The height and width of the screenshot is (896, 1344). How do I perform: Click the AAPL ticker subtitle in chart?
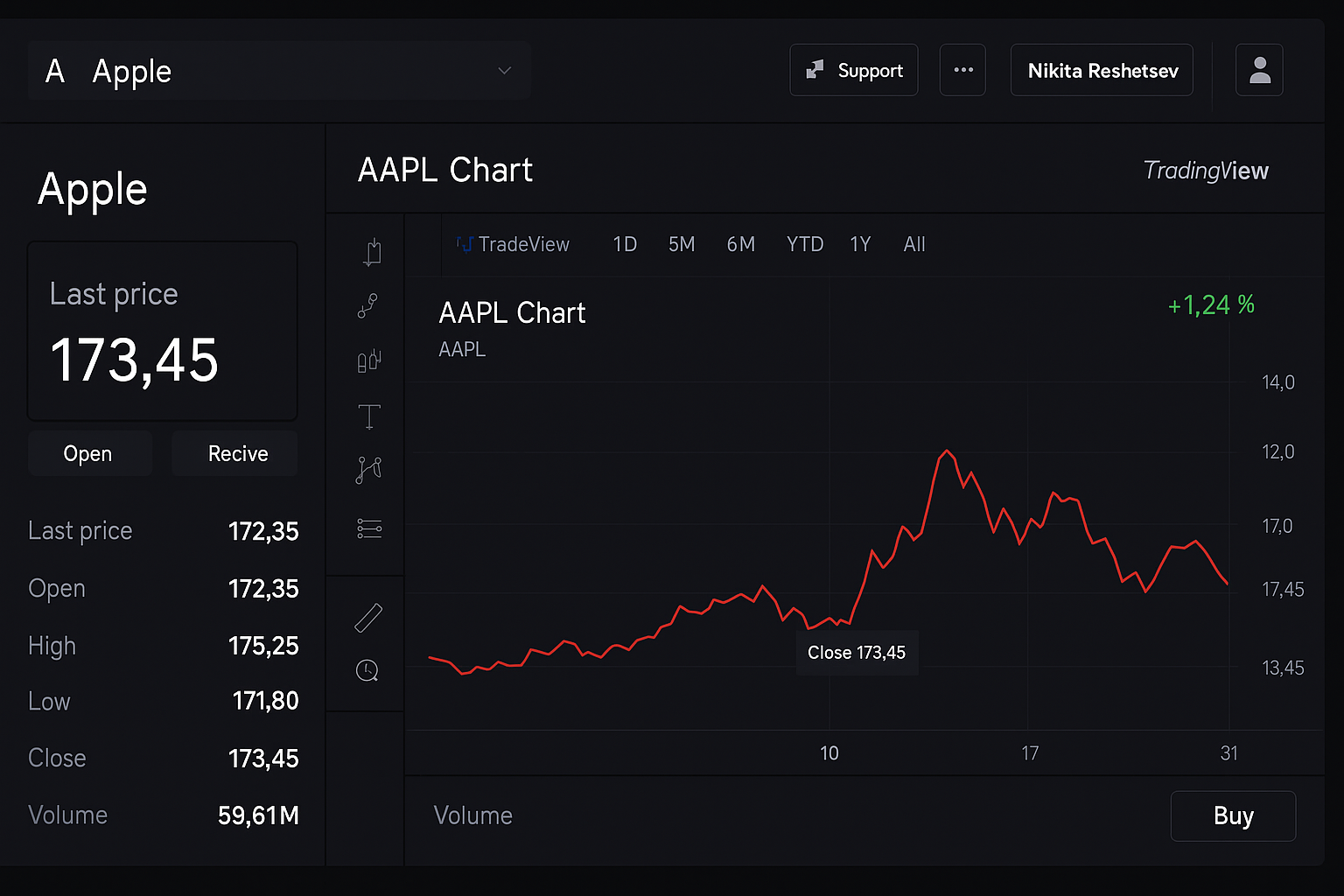462,349
